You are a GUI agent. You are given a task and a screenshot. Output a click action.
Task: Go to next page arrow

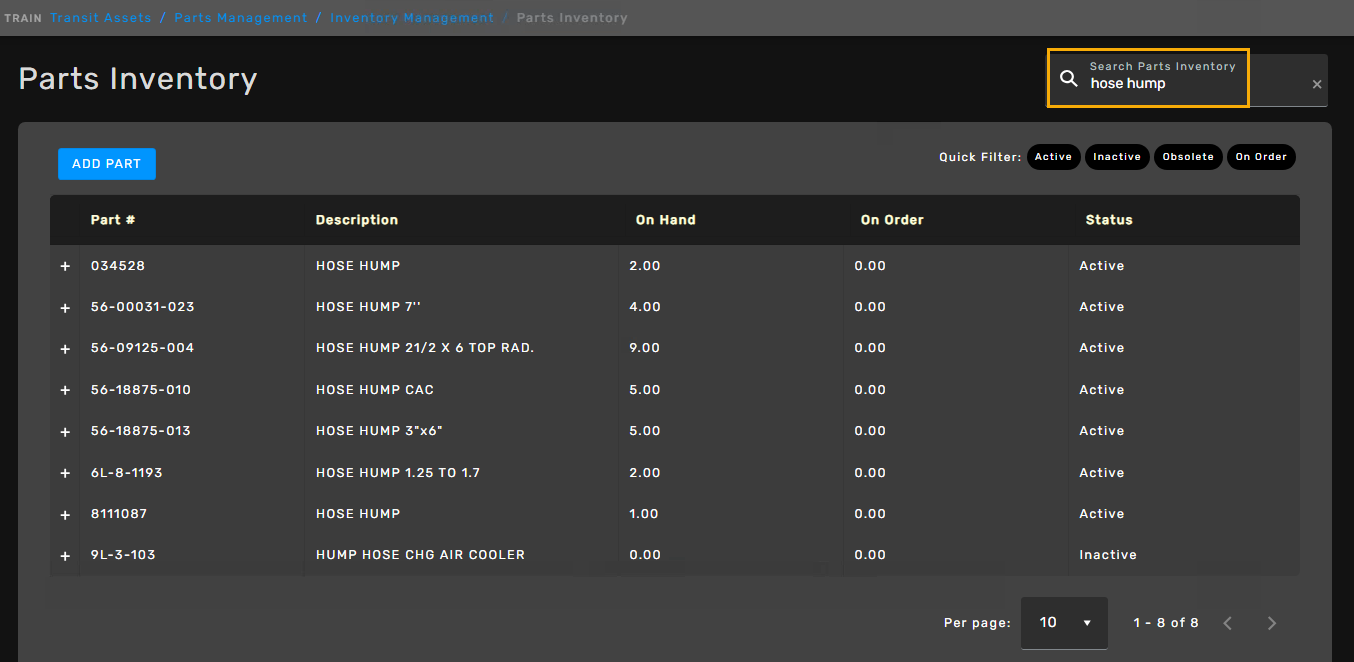pyautogui.click(x=1271, y=623)
